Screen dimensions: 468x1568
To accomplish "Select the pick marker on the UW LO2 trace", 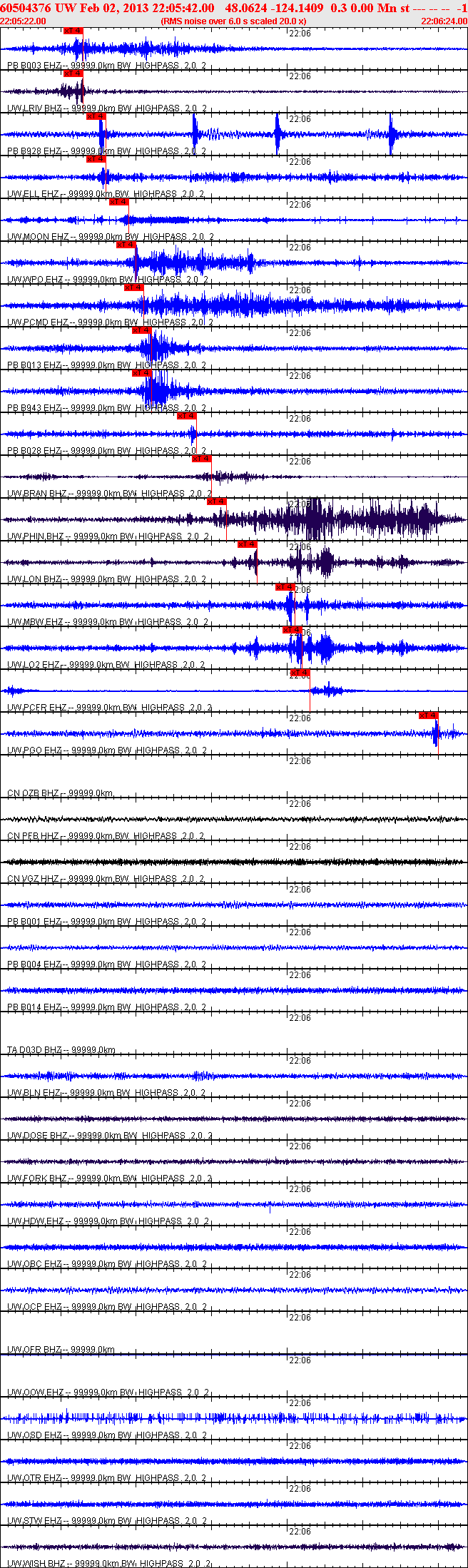I will tap(292, 630).
